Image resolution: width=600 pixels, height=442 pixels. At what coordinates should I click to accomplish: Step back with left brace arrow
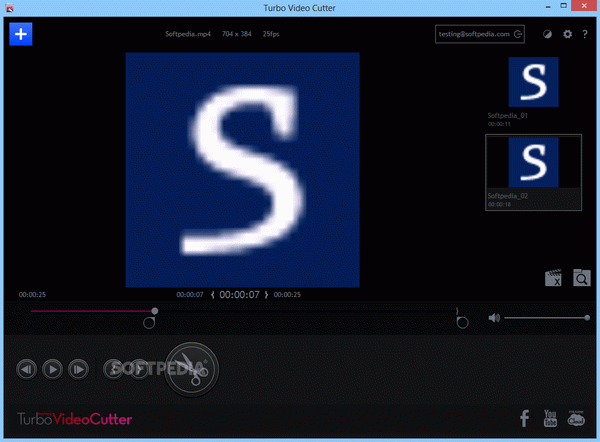(x=212, y=295)
